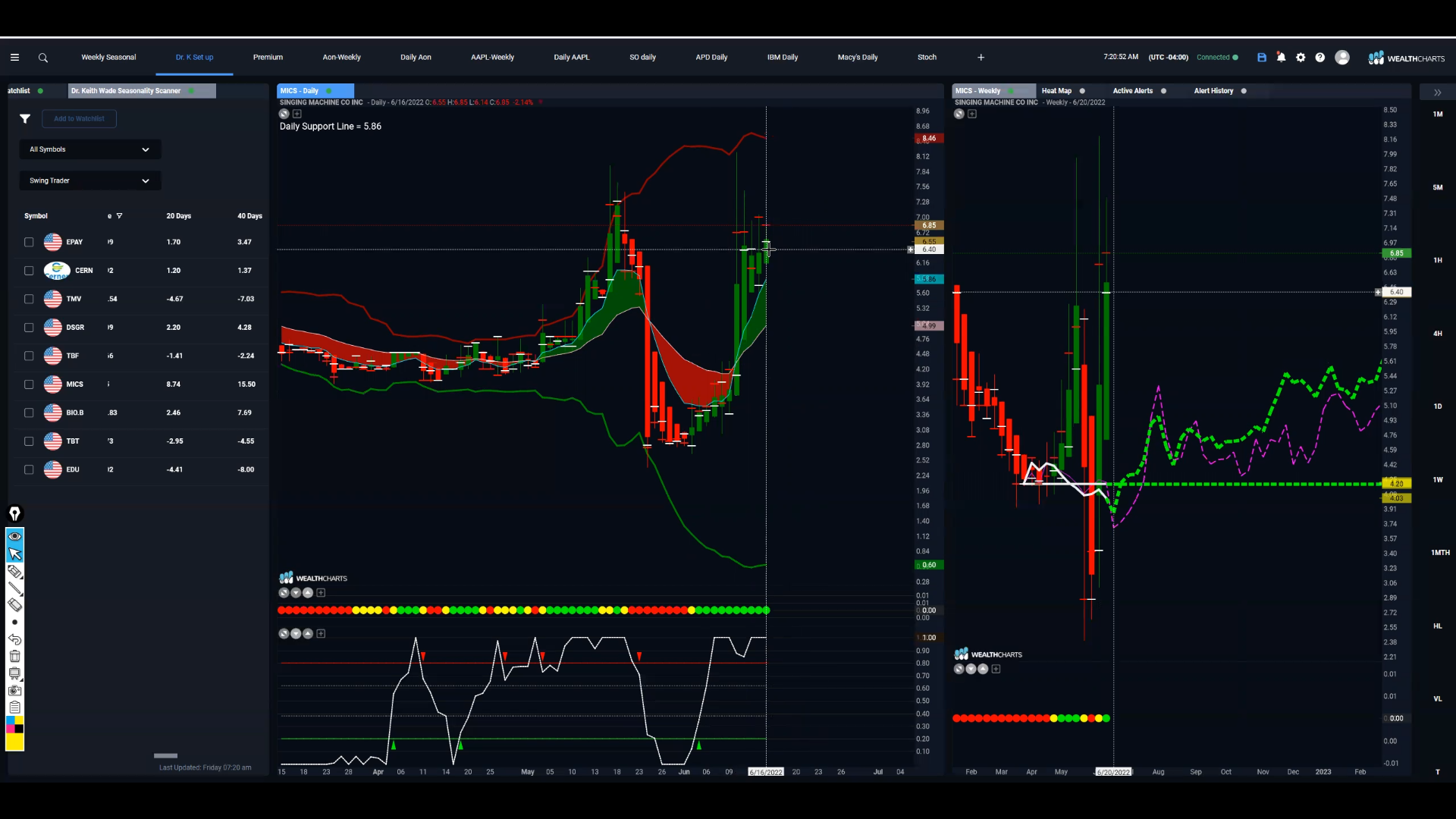Viewport: 1456px width, 819px height.
Task: Sort by the 40 Days column header
Action: click(x=249, y=216)
